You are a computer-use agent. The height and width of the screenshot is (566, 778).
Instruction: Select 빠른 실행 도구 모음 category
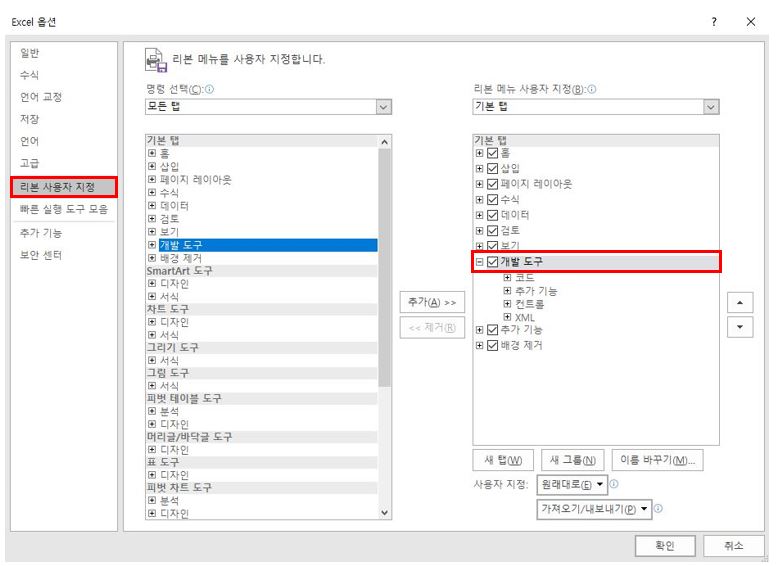point(64,209)
